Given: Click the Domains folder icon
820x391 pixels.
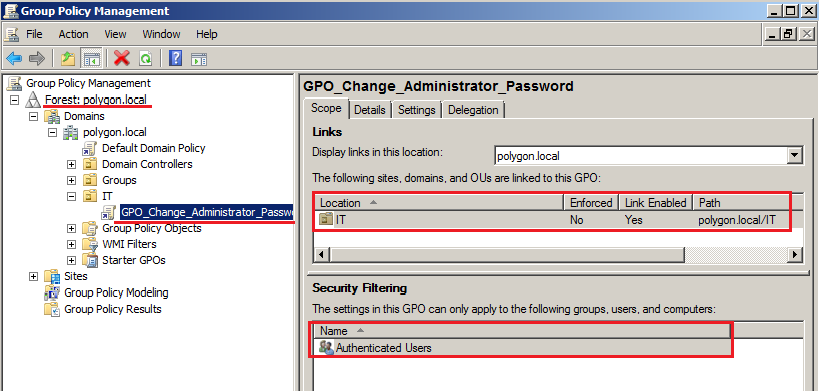Looking at the screenshot, I should click(52, 116).
